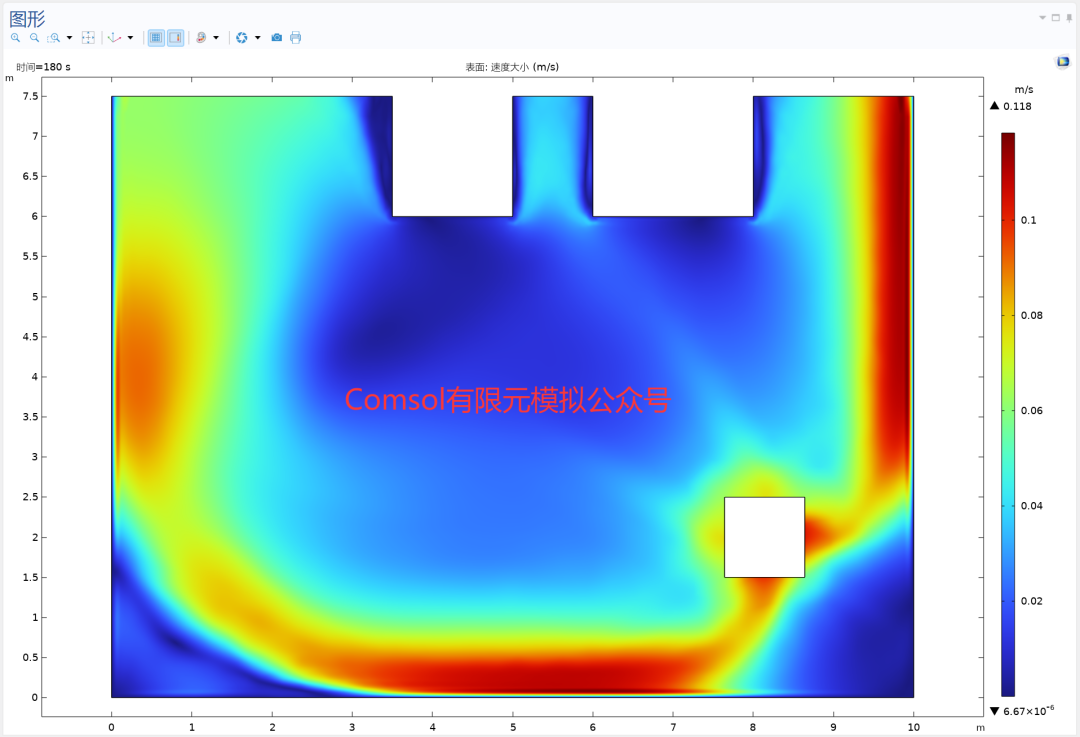The image size is (1080, 737).
Task: Click the Zoom Out magnifier icon
Action: 34,38
